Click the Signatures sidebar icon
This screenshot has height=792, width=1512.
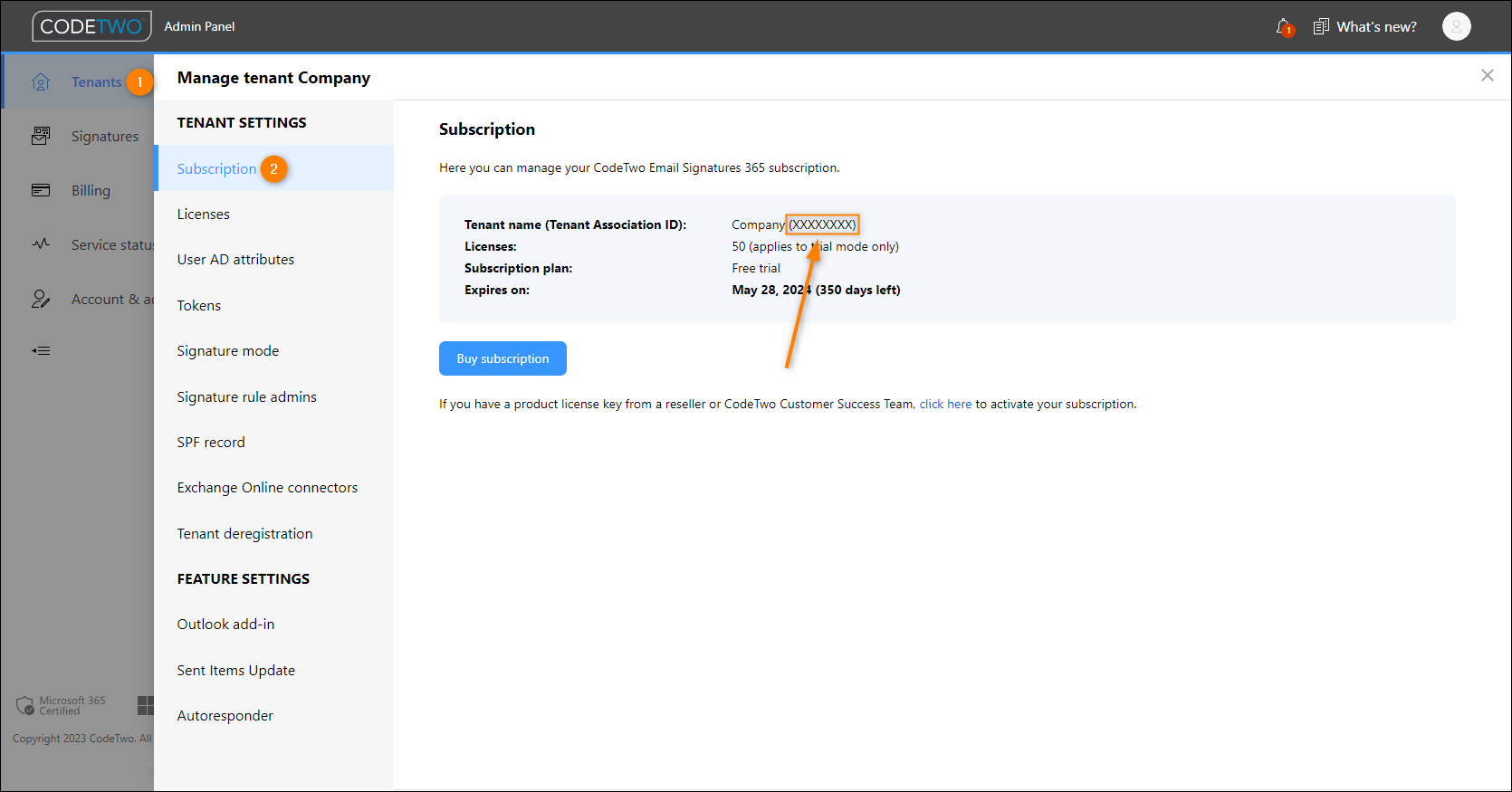click(x=41, y=136)
